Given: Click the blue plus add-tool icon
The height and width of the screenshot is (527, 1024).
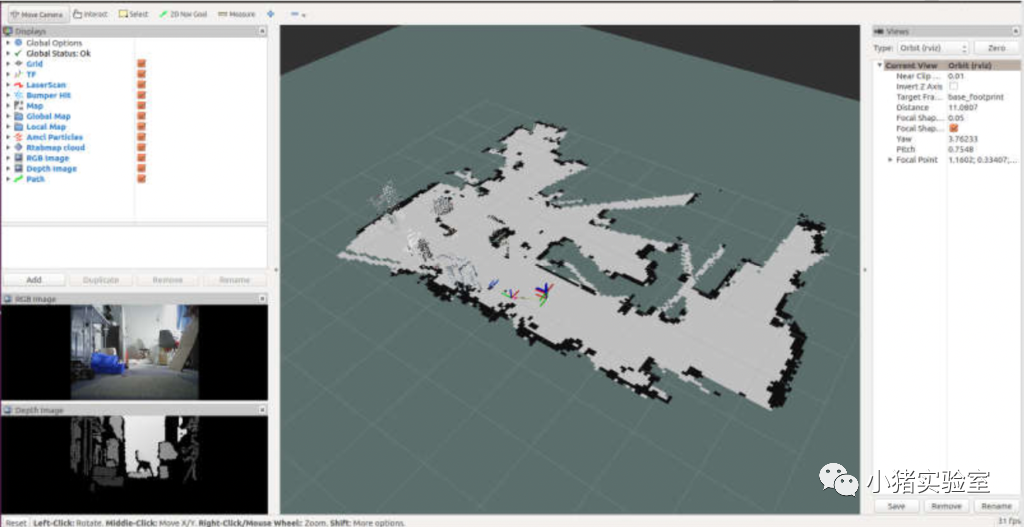Looking at the screenshot, I should pyautogui.click(x=271, y=14).
